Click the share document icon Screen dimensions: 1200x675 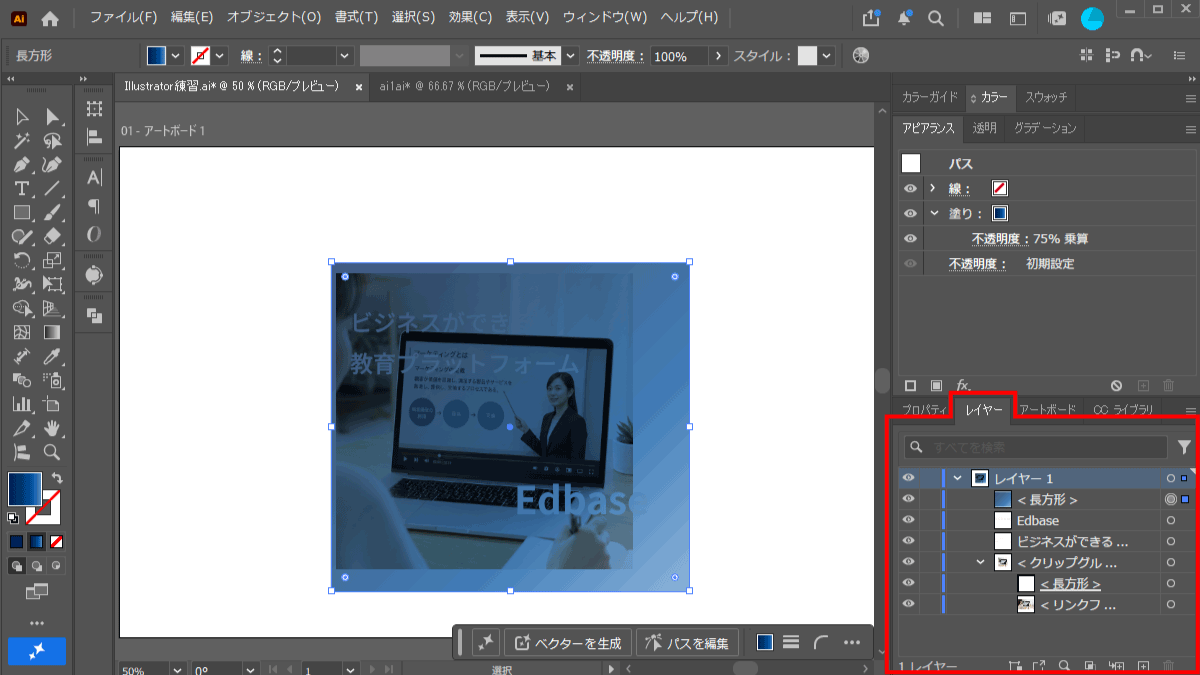coord(872,18)
